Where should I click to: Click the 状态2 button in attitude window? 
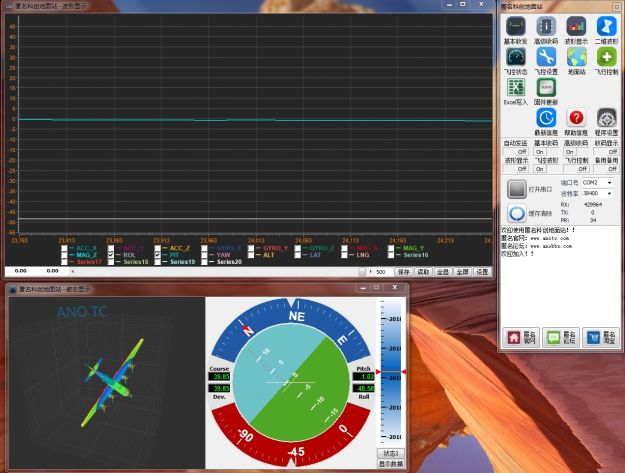coord(391,453)
